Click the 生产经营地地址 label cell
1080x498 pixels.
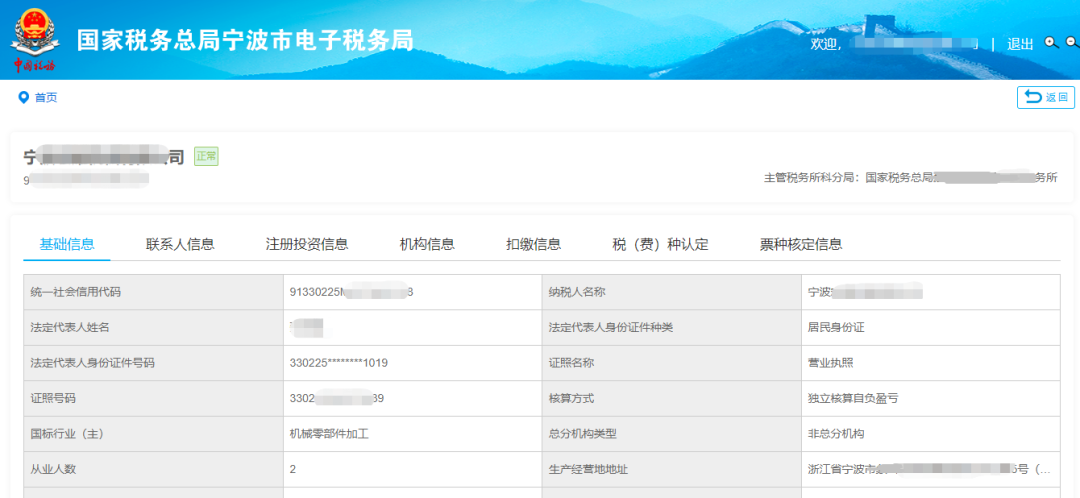672,470
